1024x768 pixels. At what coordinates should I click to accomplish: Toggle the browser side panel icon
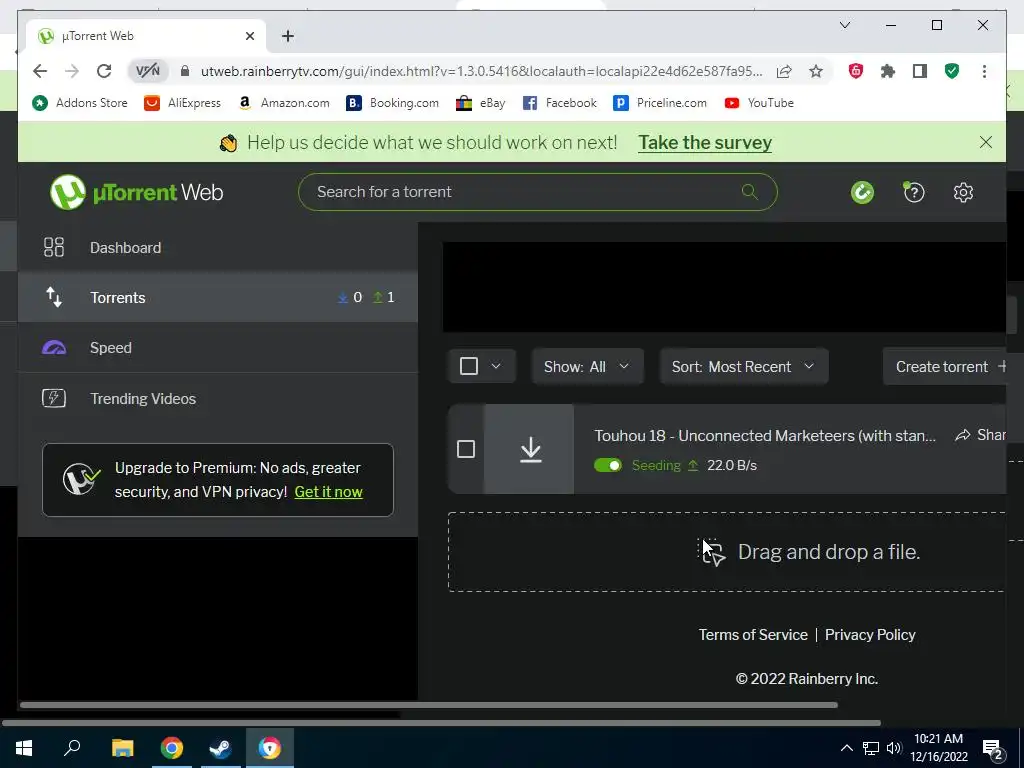tap(920, 71)
